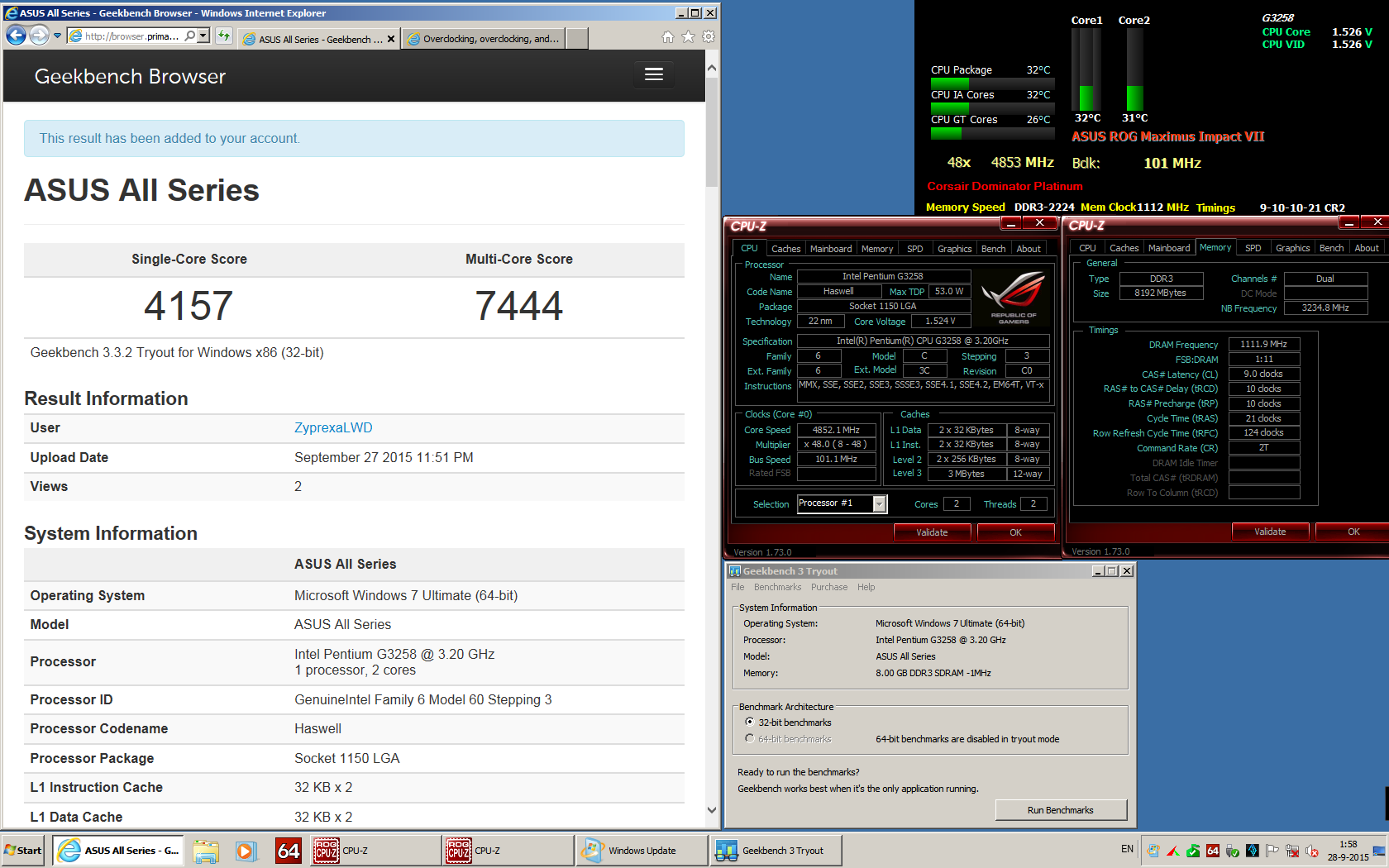
Task: Click the green checkmark tray icon
Action: pos(1193,851)
